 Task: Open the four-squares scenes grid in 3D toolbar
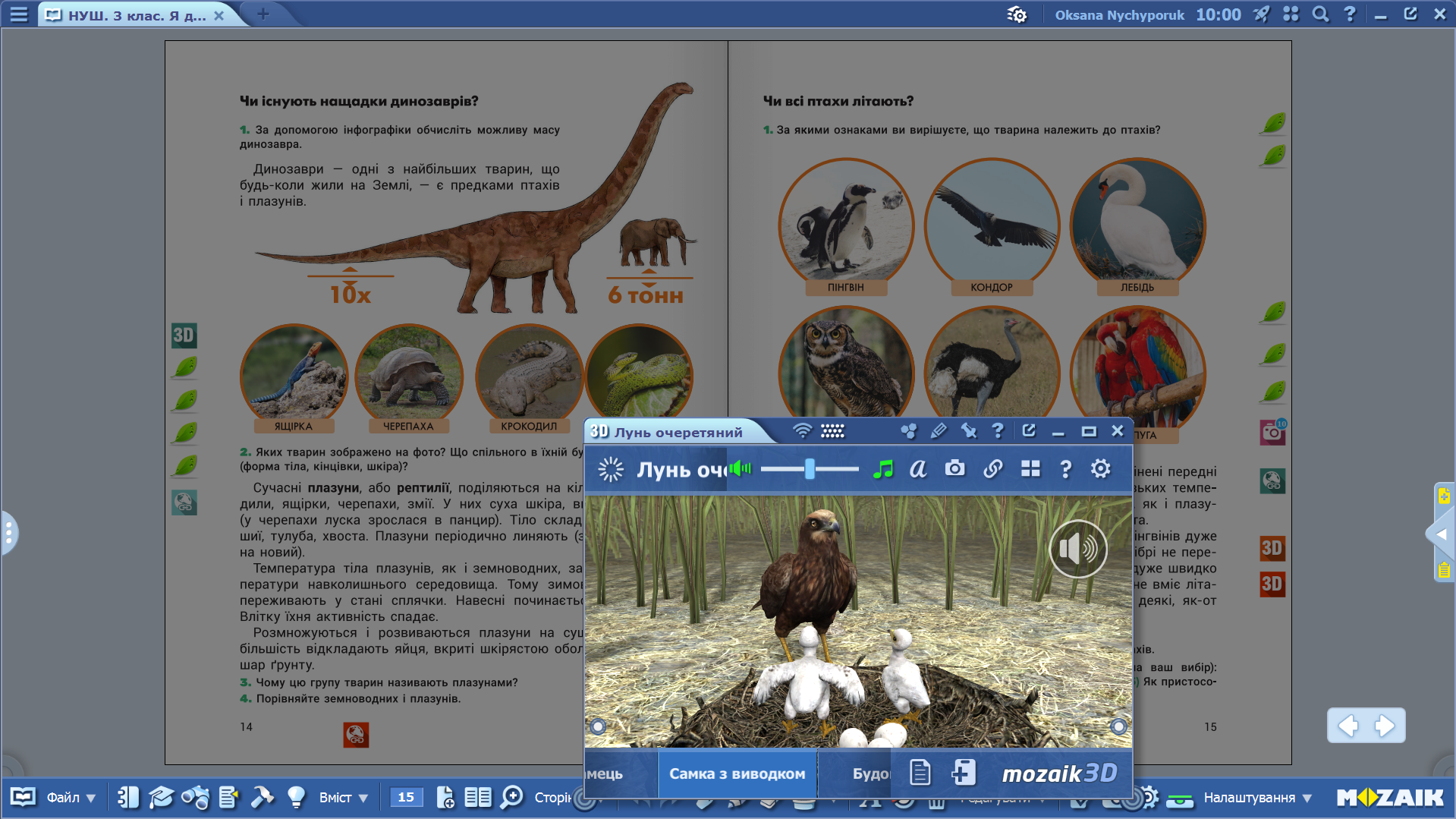pyautogui.click(x=1030, y=469)
